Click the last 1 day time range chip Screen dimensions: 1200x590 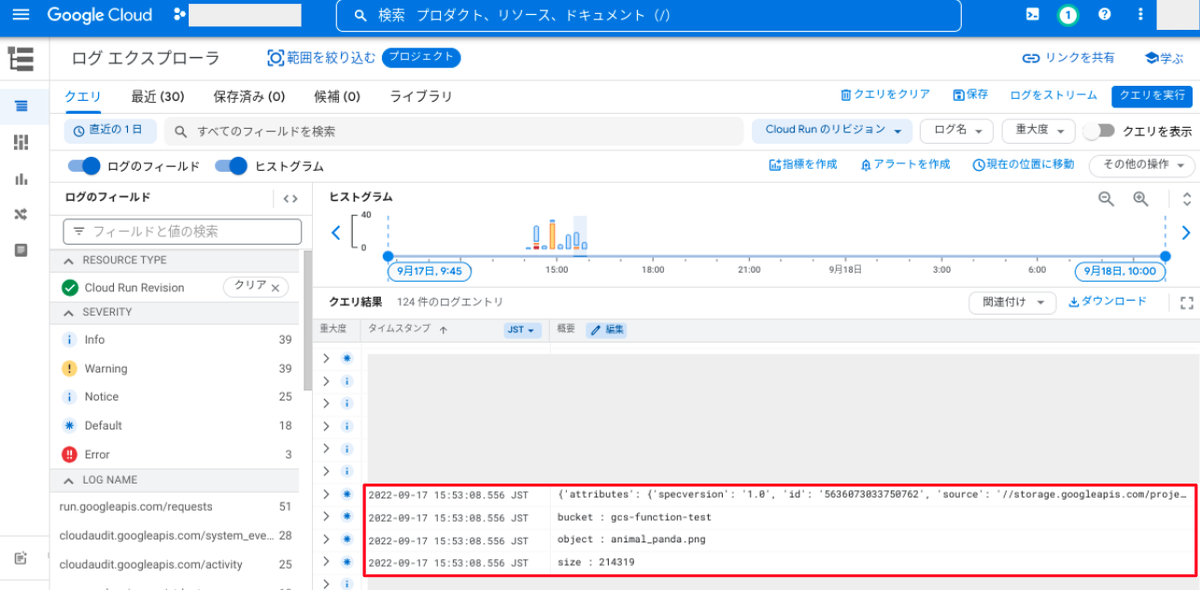pos(110,130)
